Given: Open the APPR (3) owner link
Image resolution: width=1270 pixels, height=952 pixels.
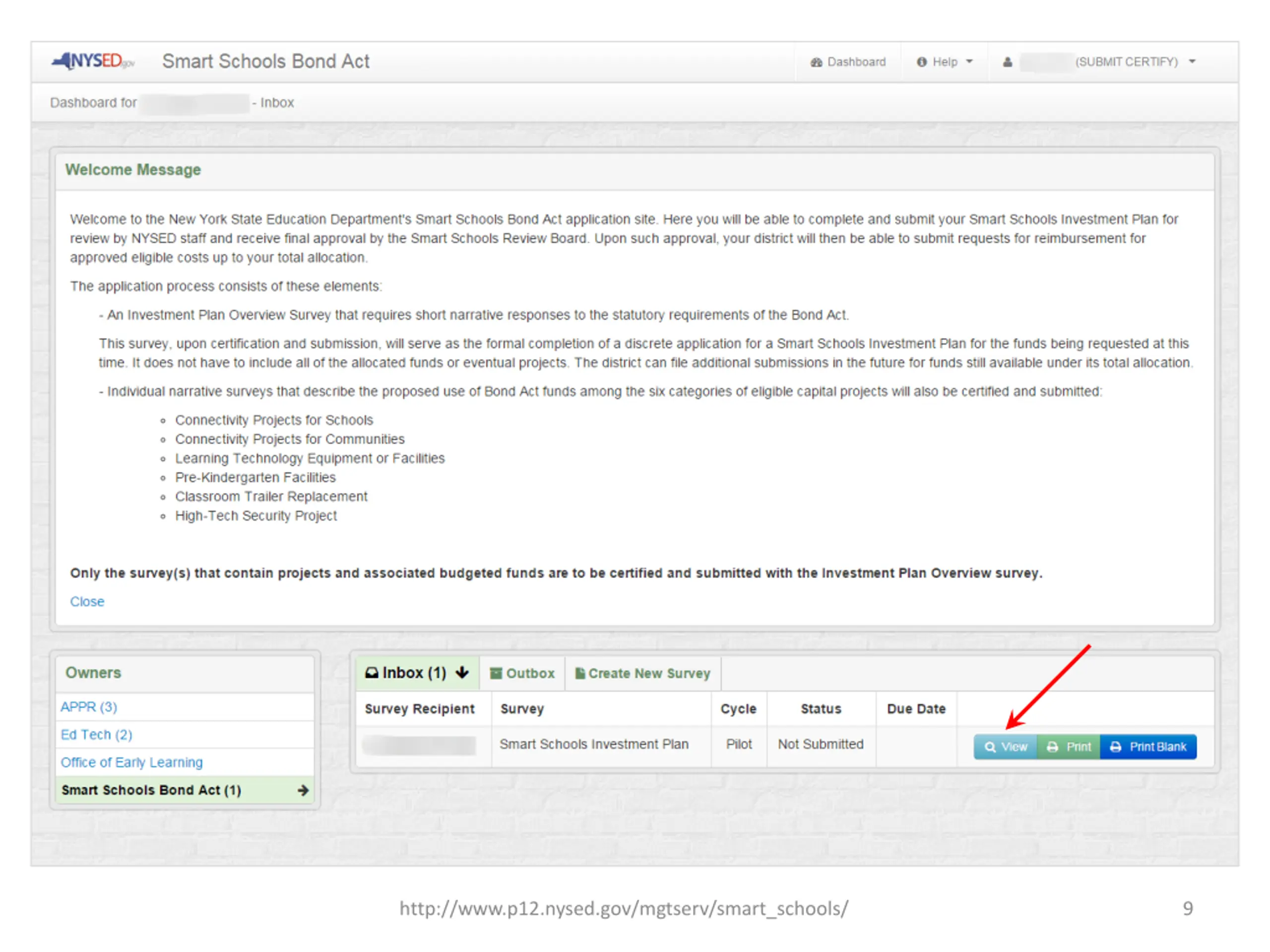Looking at the screenshot, I should click(88, 707).
